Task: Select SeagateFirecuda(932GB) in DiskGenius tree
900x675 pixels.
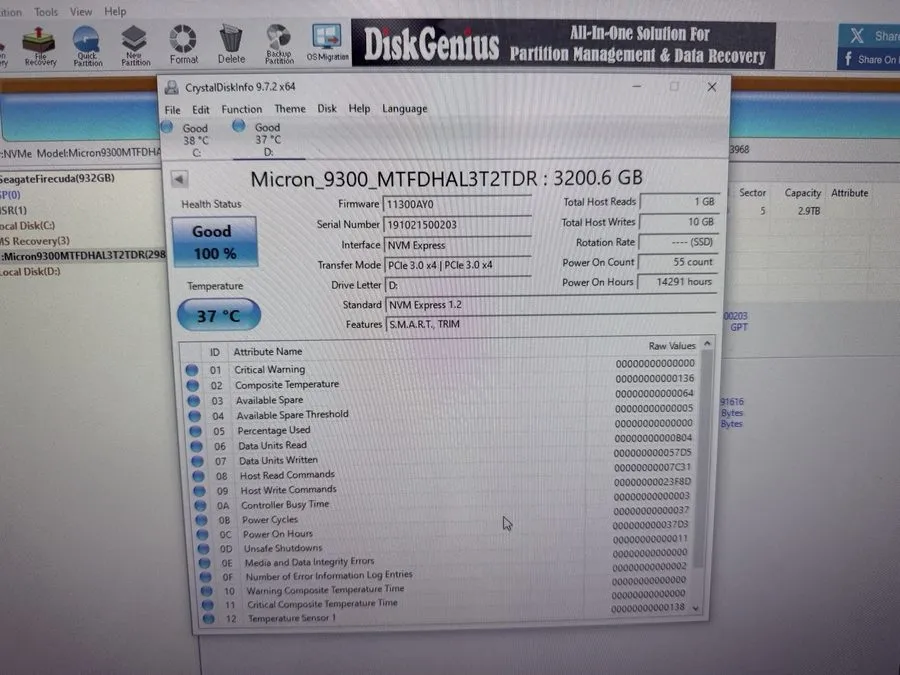Action: tap(57, 179)
